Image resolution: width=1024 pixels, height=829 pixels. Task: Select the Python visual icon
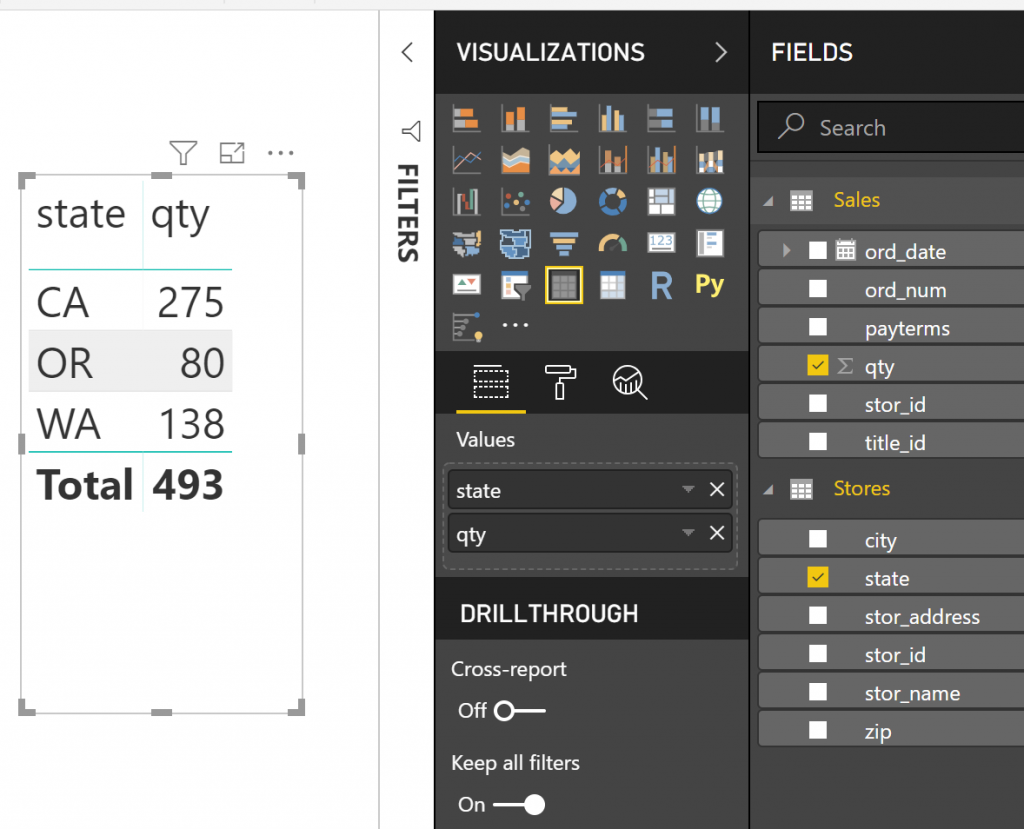[709, 285]
